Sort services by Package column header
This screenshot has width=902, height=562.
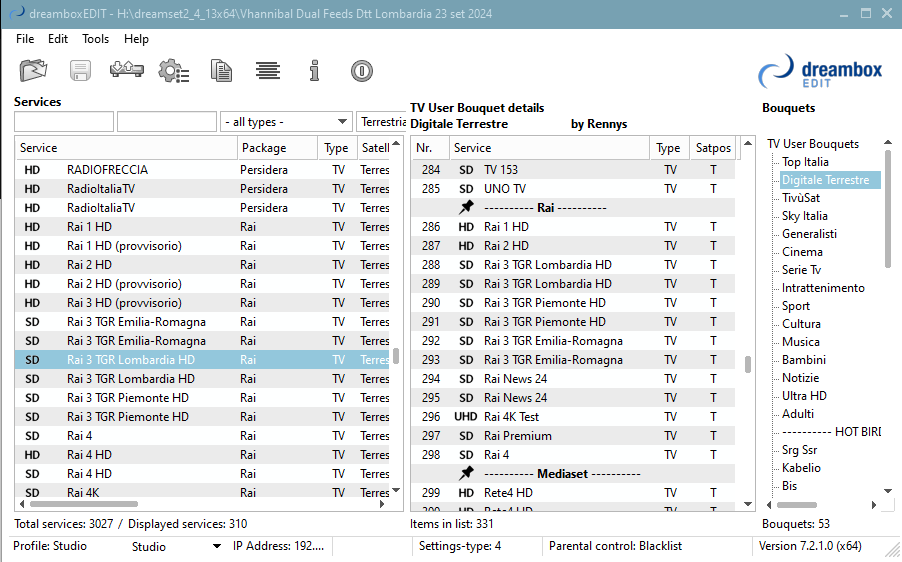point(277,148)
